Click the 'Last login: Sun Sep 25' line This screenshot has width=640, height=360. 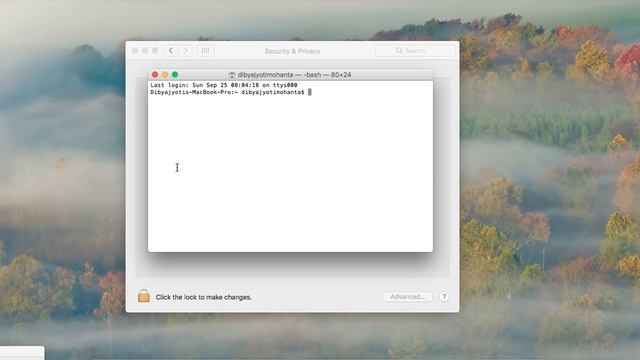[224, 85]
